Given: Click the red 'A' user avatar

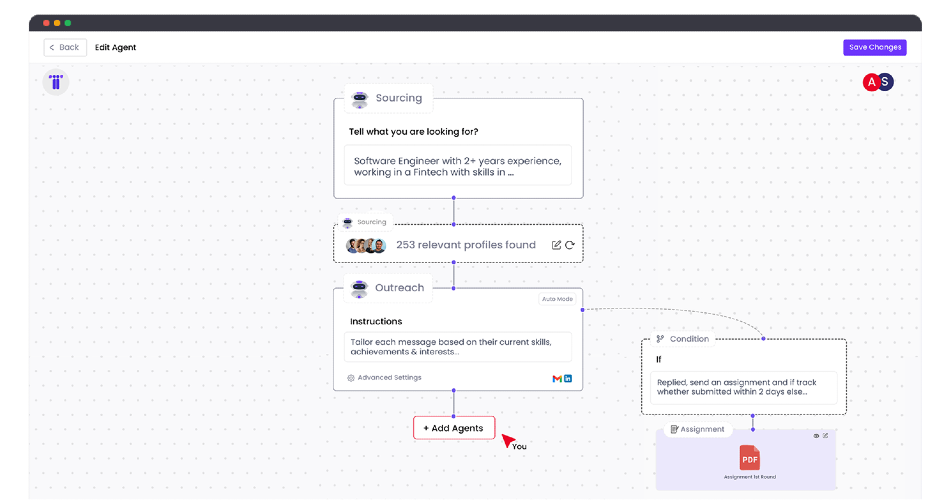Looking at the screenshot, I should click(x=871, y=82).
